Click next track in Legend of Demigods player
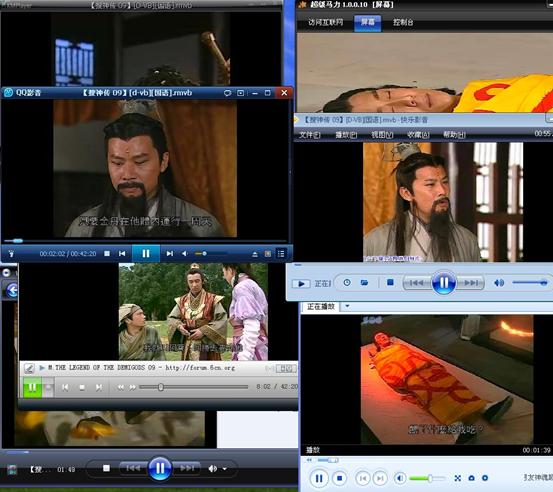Screen dimensions: 553x492 (99, 387)
